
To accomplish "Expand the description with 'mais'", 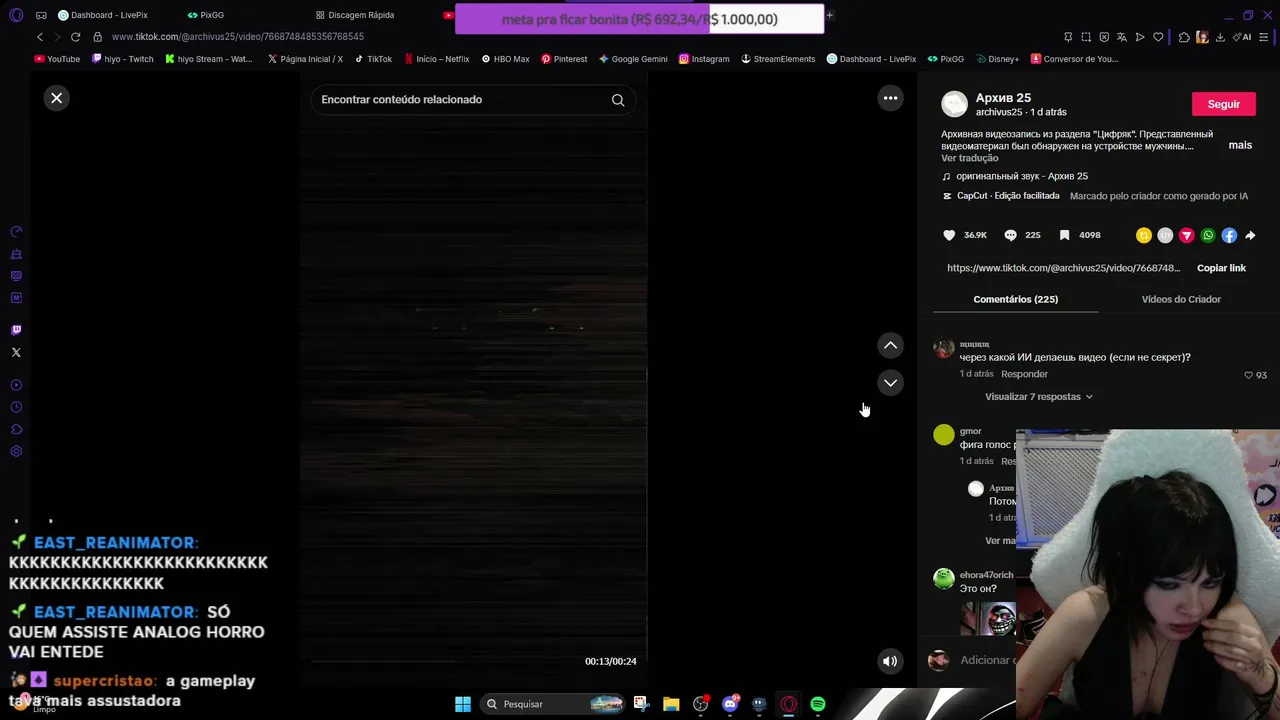I will (x=1240, y=145).
